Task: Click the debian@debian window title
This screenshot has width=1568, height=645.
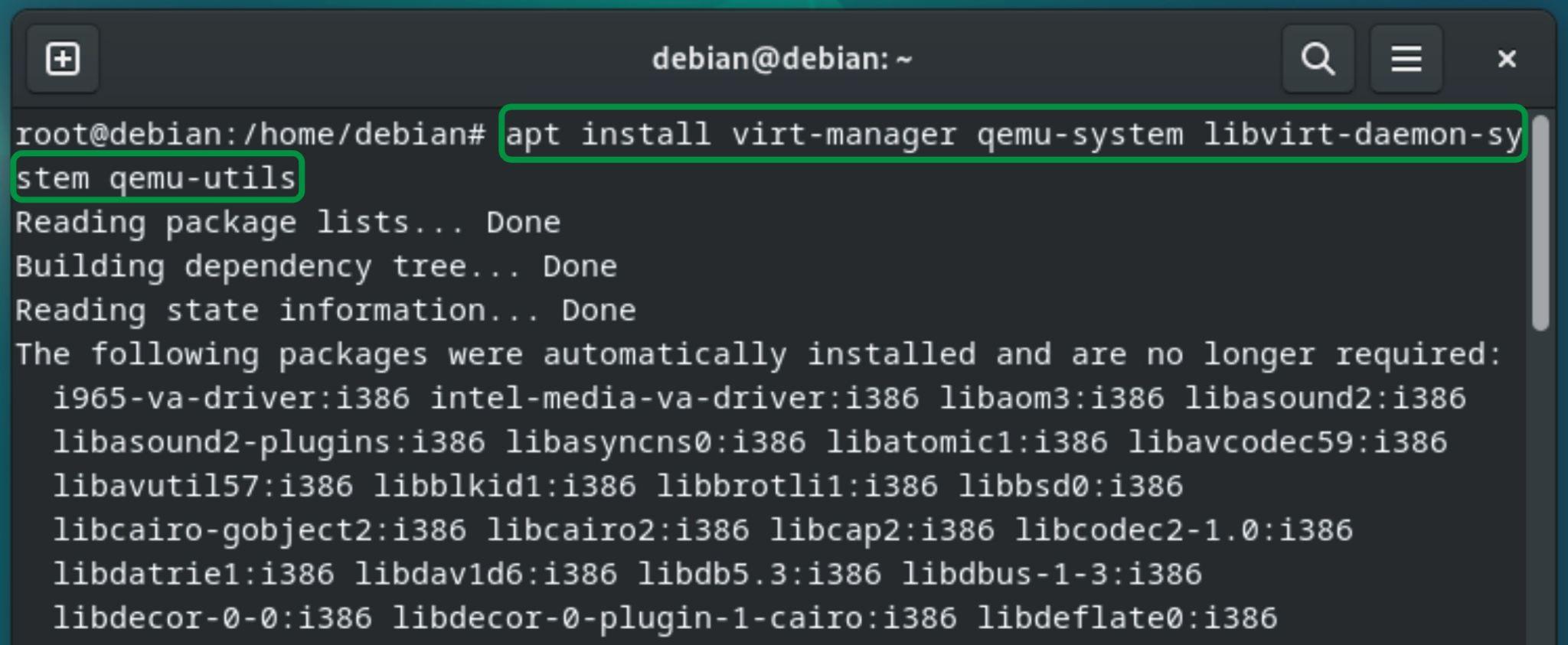Action: (x=782, y=59)
